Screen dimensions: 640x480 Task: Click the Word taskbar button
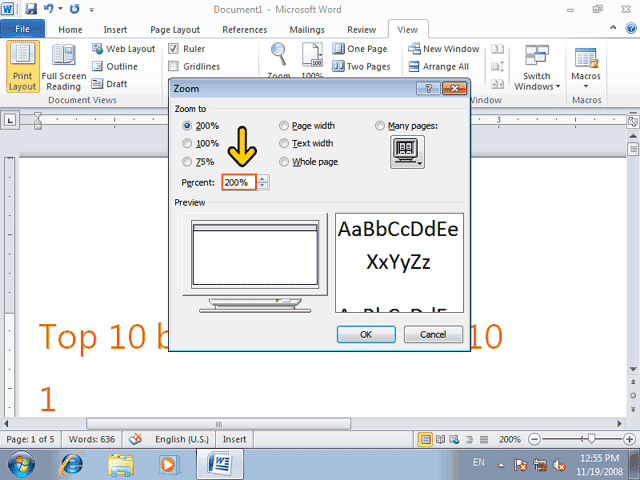(220, 464)
